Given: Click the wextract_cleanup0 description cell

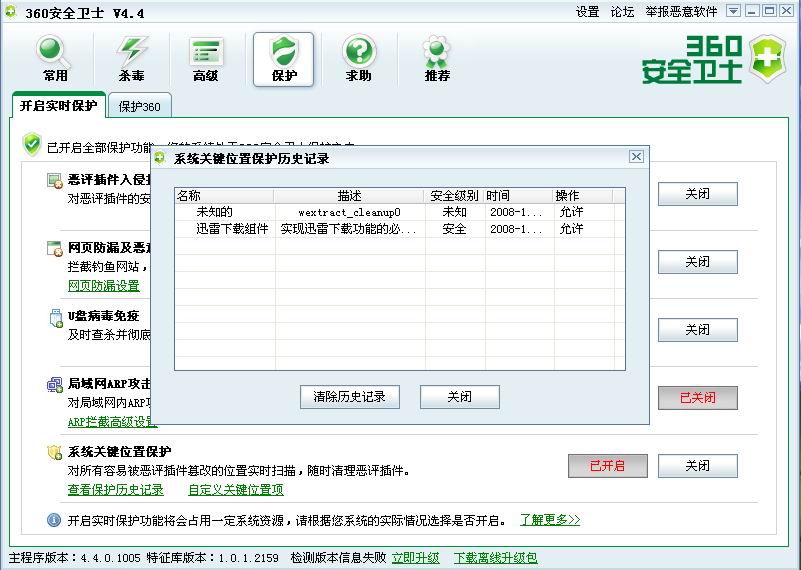Looking at the screenshot, I should 349,212.
